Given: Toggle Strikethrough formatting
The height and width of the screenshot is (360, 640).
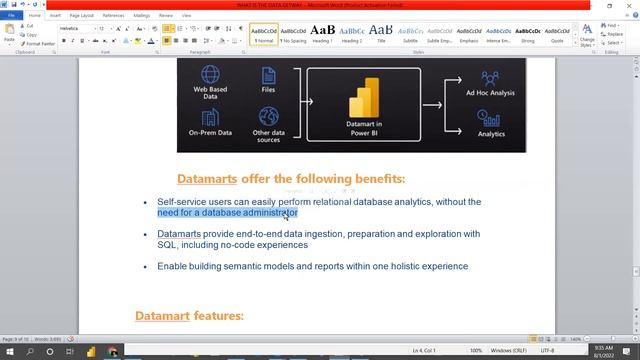Looking at the screenshot, I should (x=96, y=41).
